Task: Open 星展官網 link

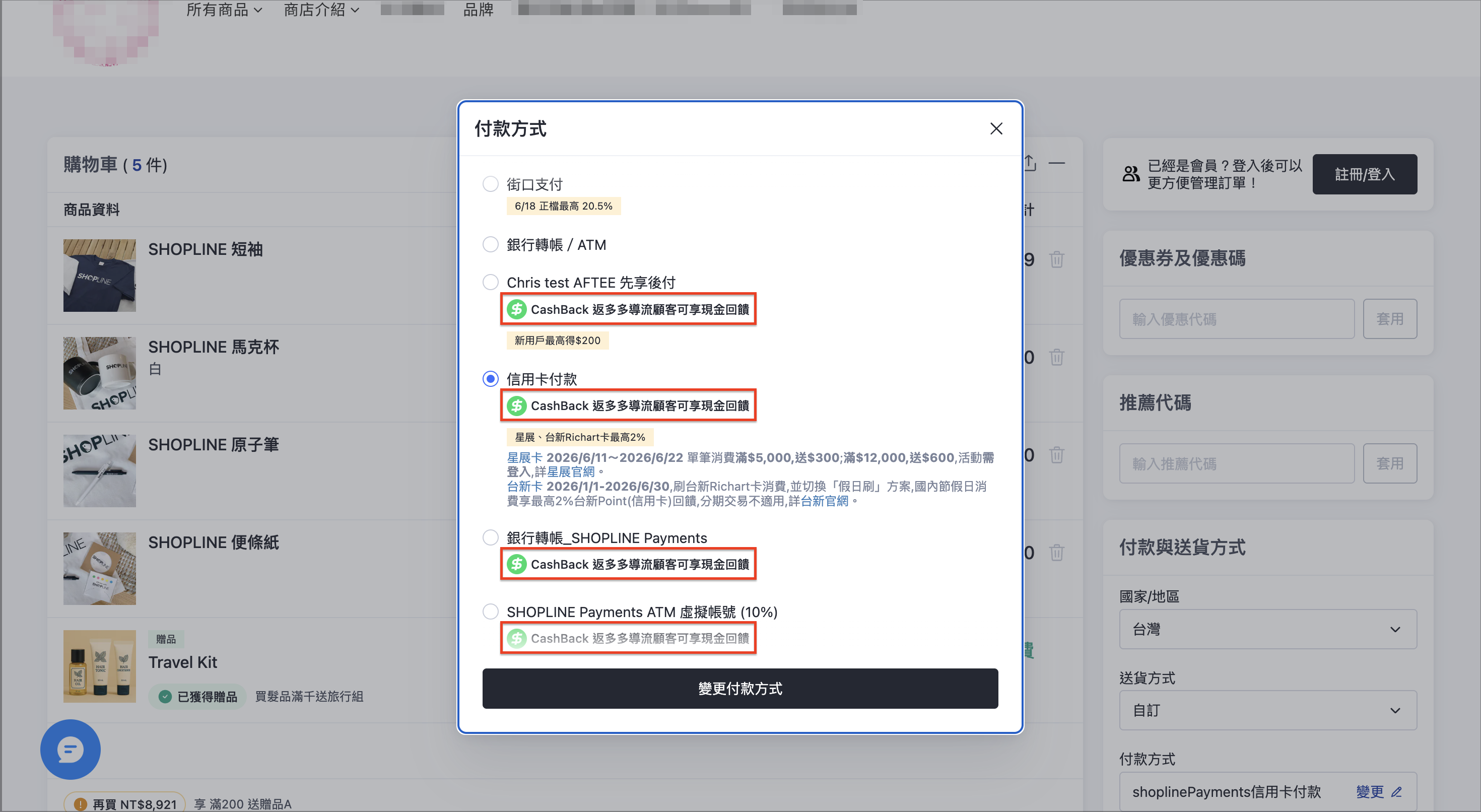Action: (570, 472)
